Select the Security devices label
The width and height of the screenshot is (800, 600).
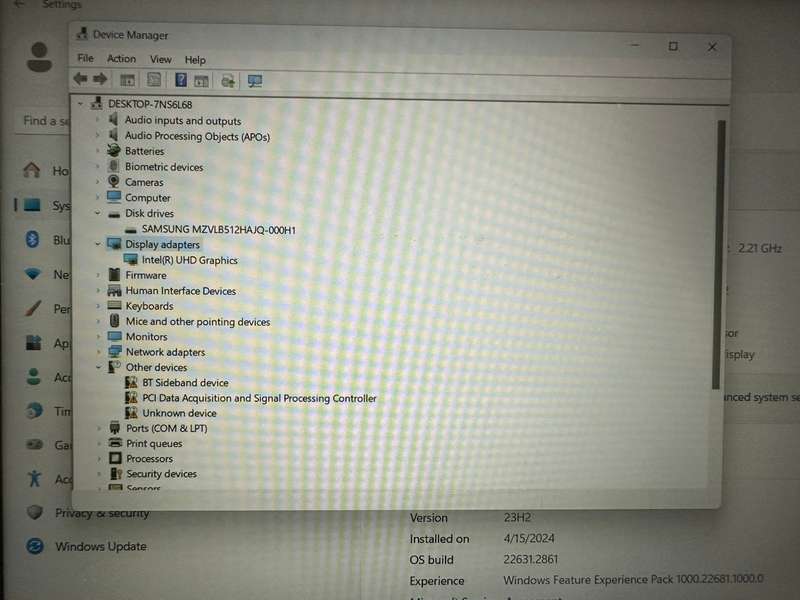161,474
